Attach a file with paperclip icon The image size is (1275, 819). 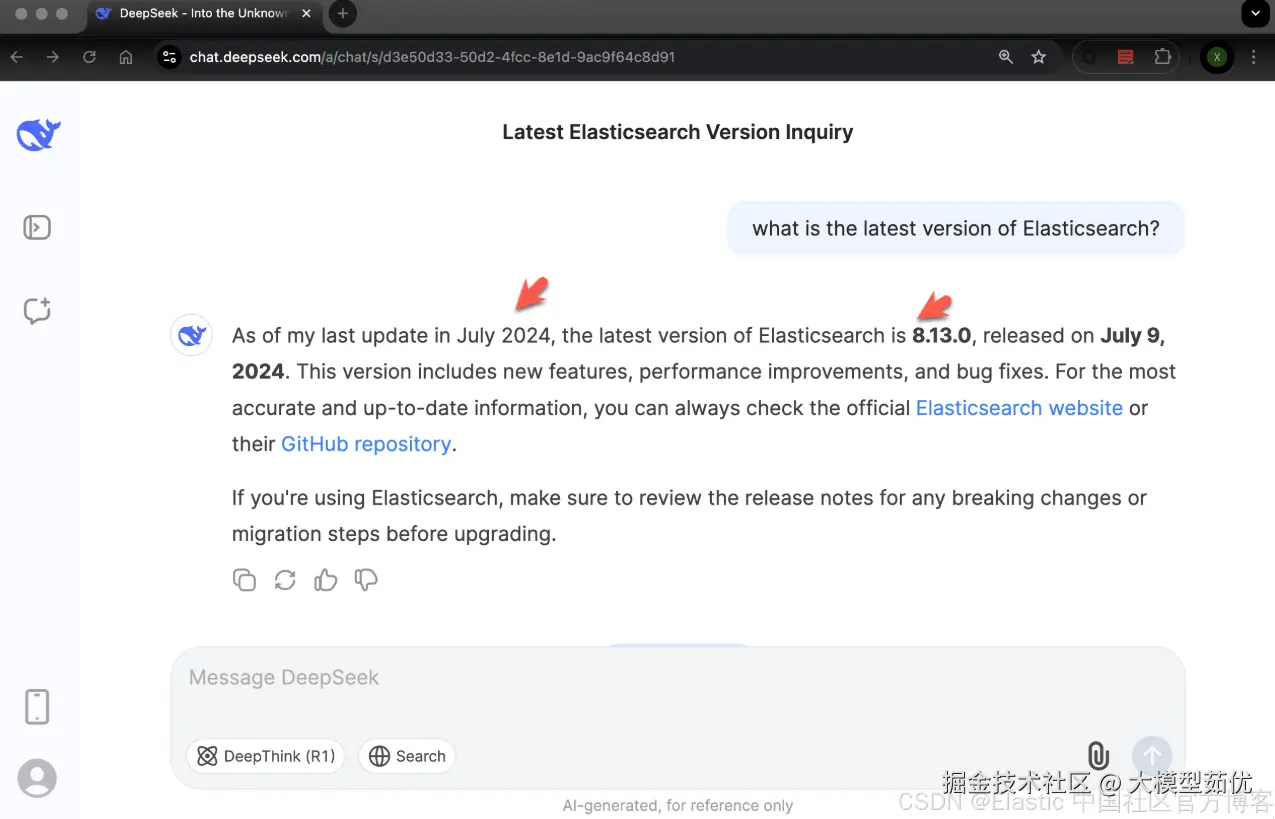[x=1097, y=756]
